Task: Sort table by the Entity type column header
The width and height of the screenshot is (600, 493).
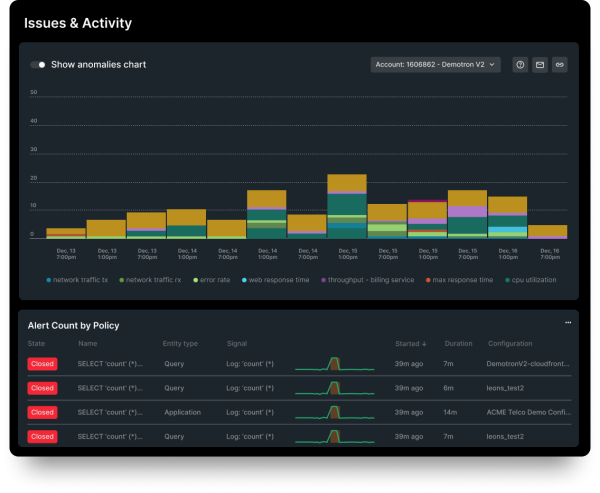Action: 180,344
